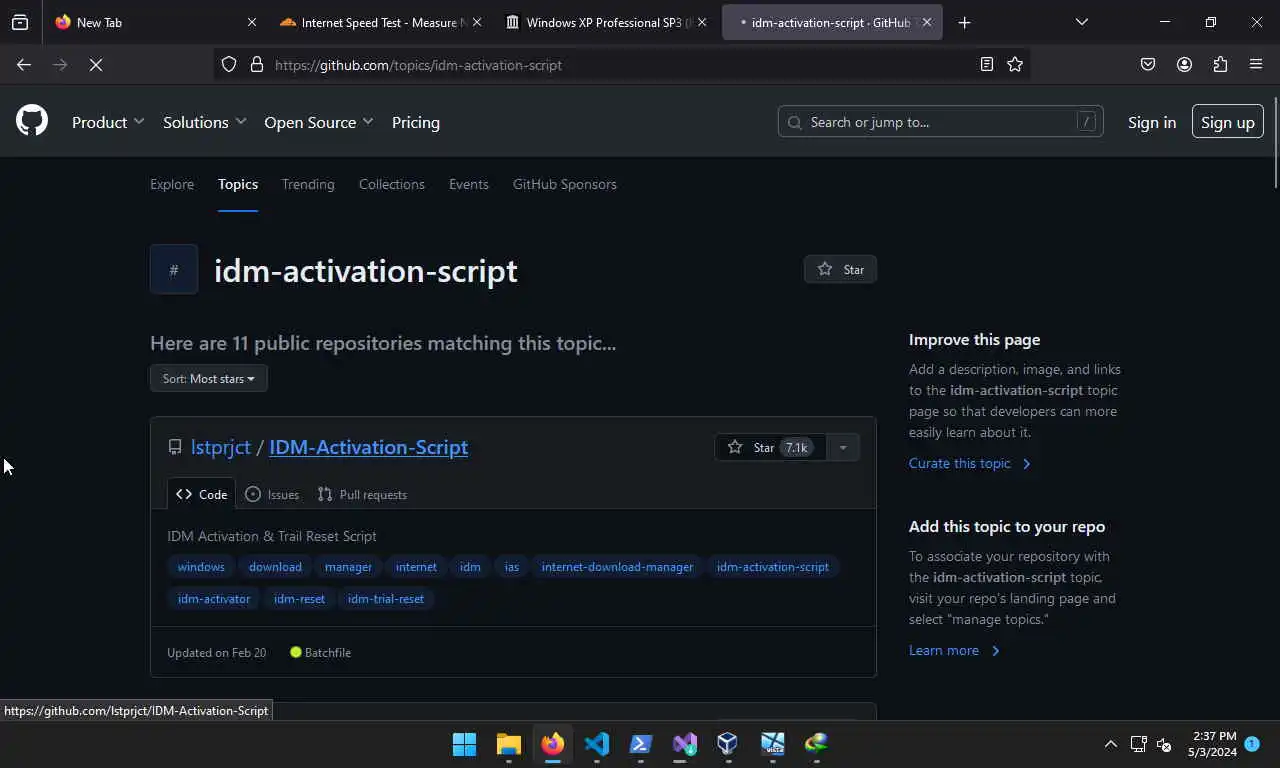Open the IDM-Activation-Script repository link
This screenshot has width=1280, height=768.
tap(369, 447)
